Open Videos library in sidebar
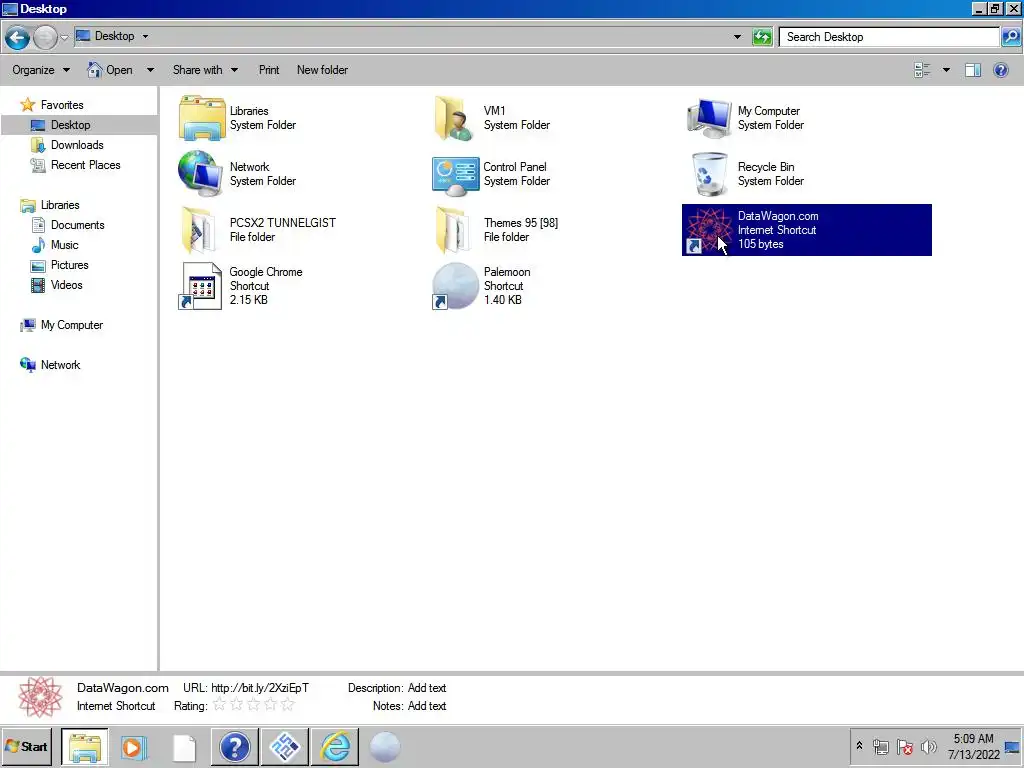The width and height of the screenshot is (1024, 768). [67, 285]
